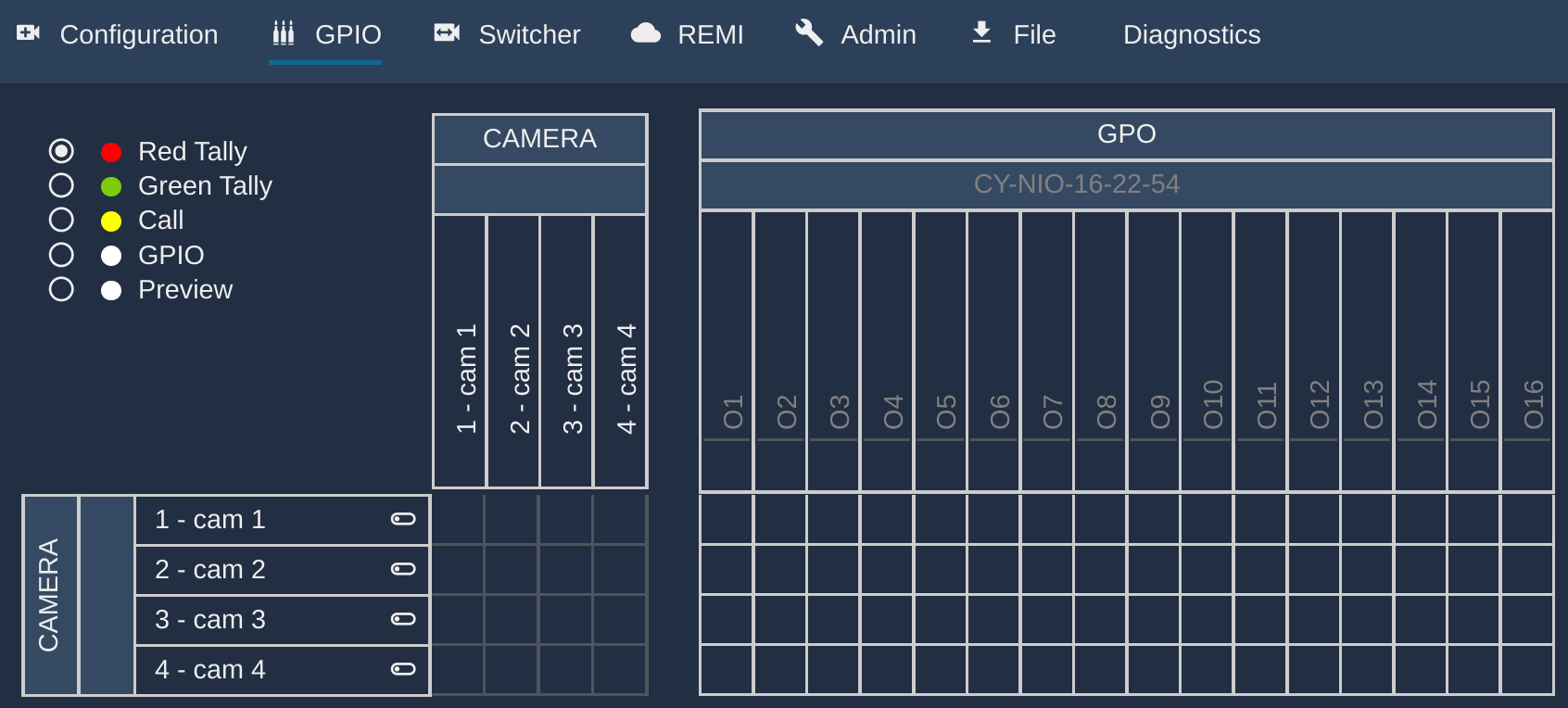This screenshot has height=708, width=1568.
Task: Click the vertical '4 - cam 4' column header
Action: pos(620,351)
